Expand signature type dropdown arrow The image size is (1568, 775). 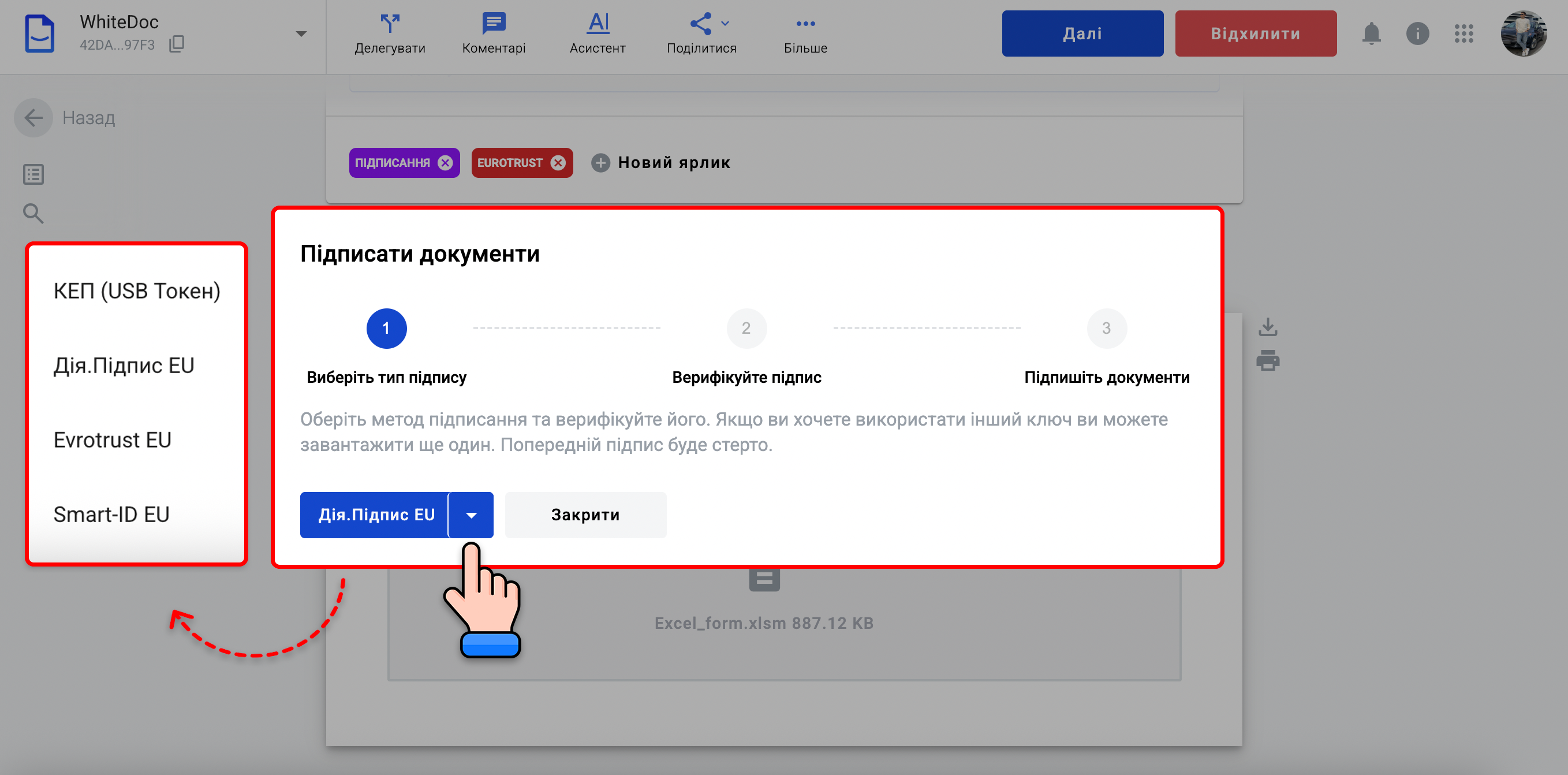(x=471, y=515)
